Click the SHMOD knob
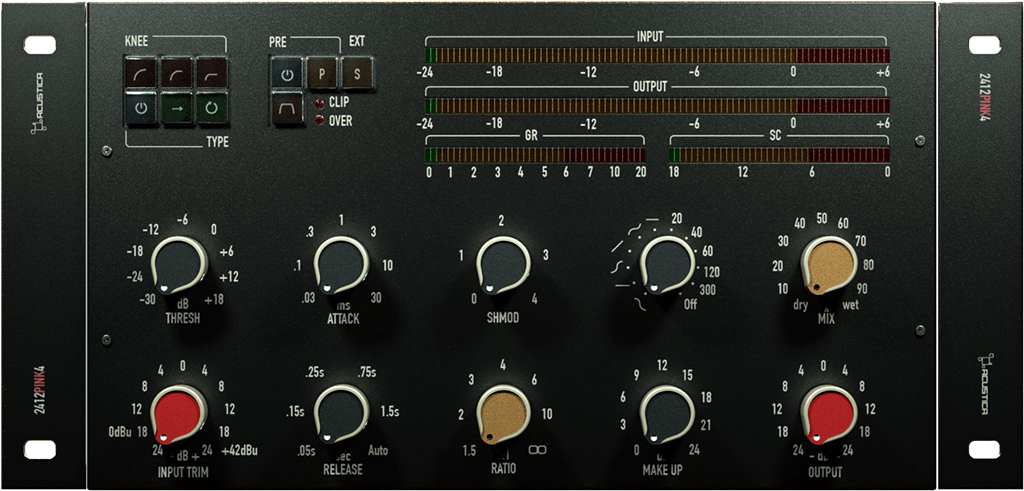1024x491 pixels. pos(504,266)
